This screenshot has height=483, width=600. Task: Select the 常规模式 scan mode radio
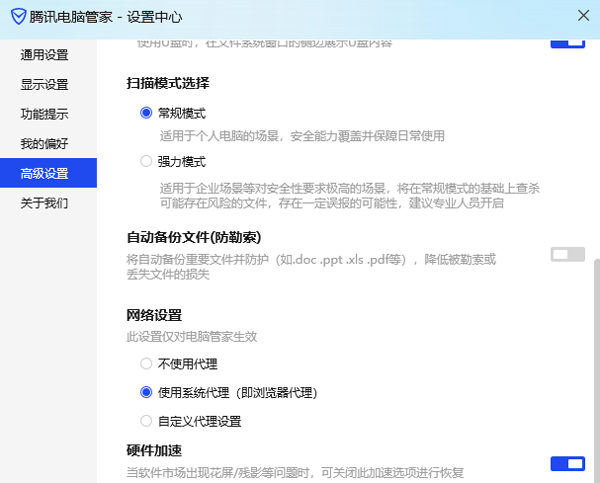coord(146,113)
